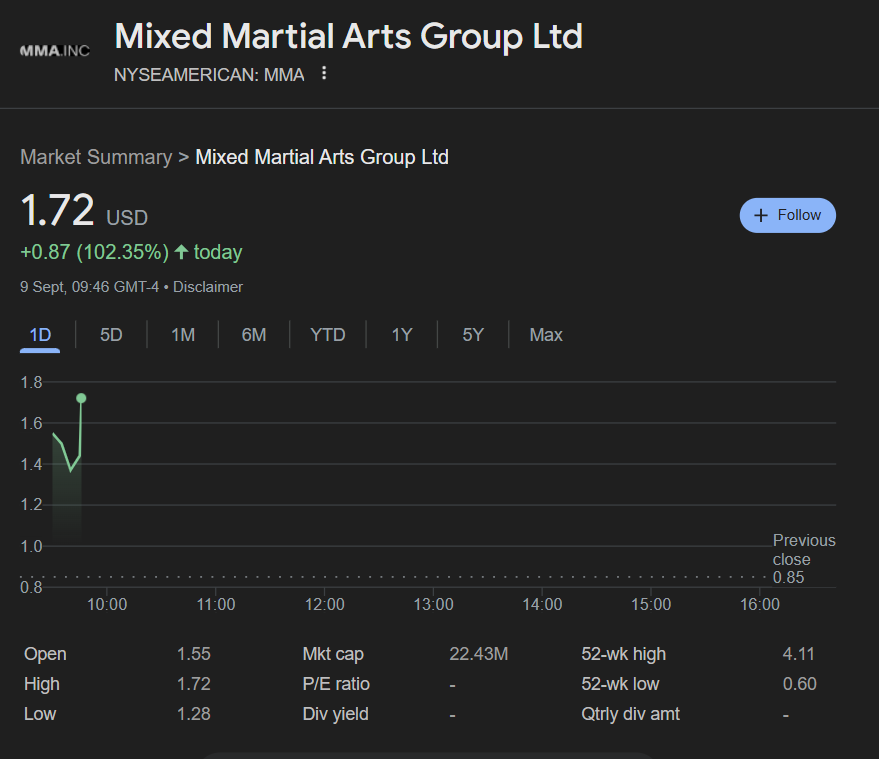Select the 1Y time range tab
The image size is (879, 759).
401,335
